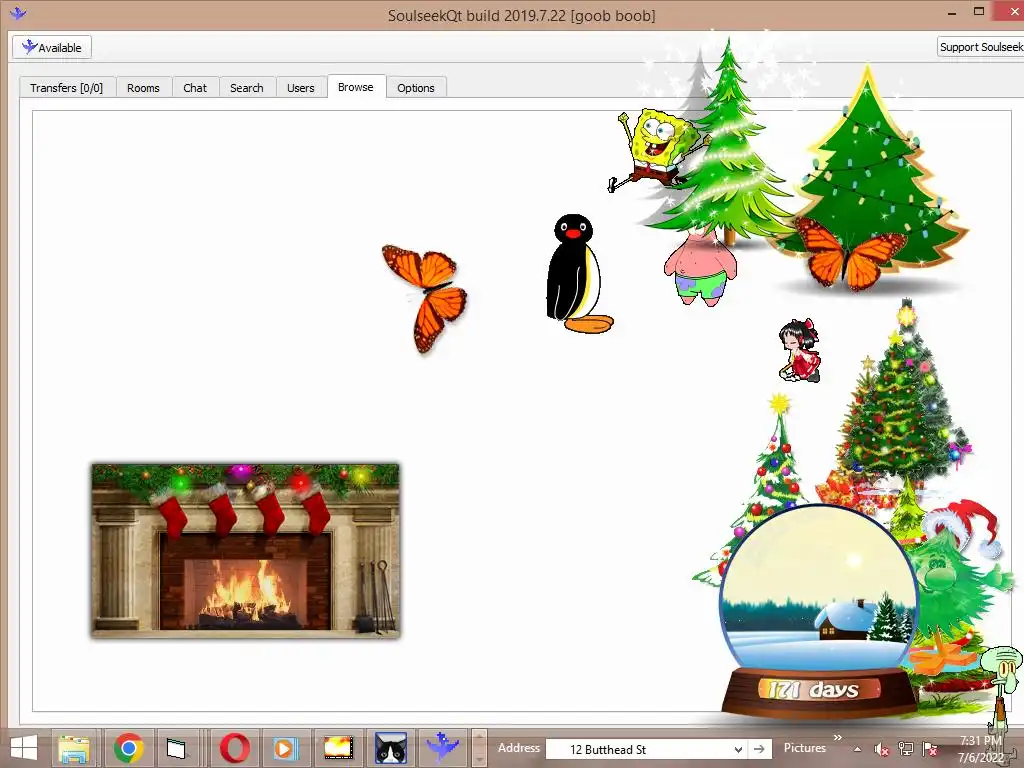Open the Options tab
The height and width of the screenshot is (768, 1024).
415,88
